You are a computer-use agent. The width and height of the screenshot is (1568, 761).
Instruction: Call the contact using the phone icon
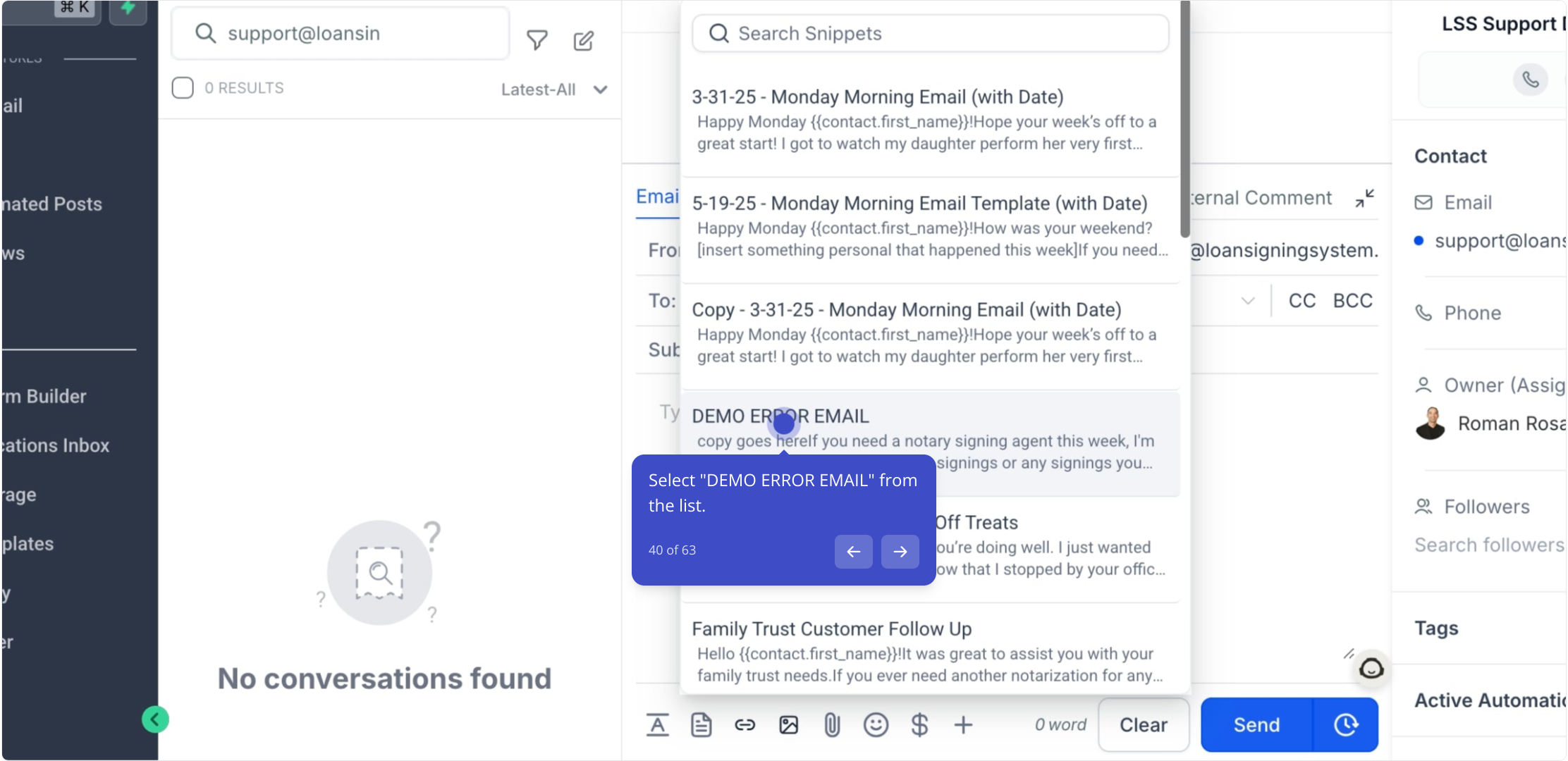coord(1530,79)
